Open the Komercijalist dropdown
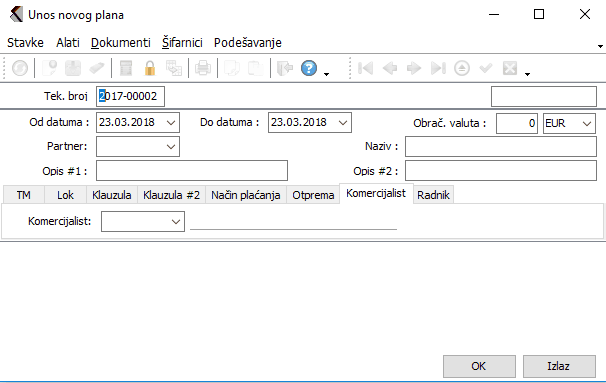 (x=176, y=222)
